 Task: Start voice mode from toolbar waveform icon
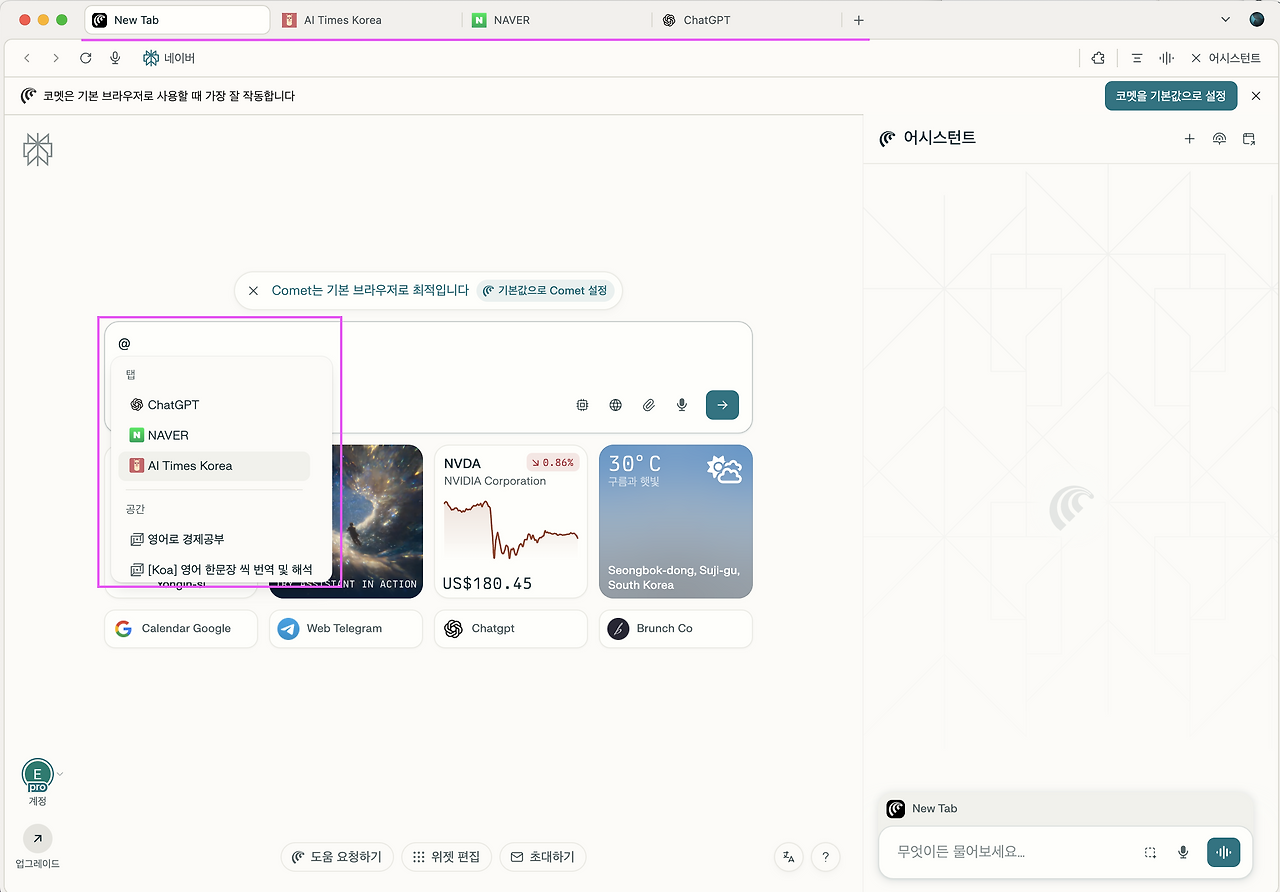click(1166, 58)
